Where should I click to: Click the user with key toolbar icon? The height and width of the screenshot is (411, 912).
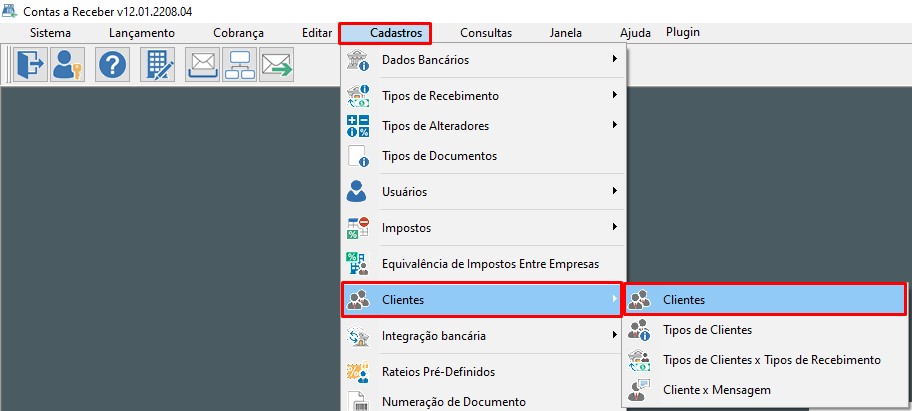[x=67, y=64]
